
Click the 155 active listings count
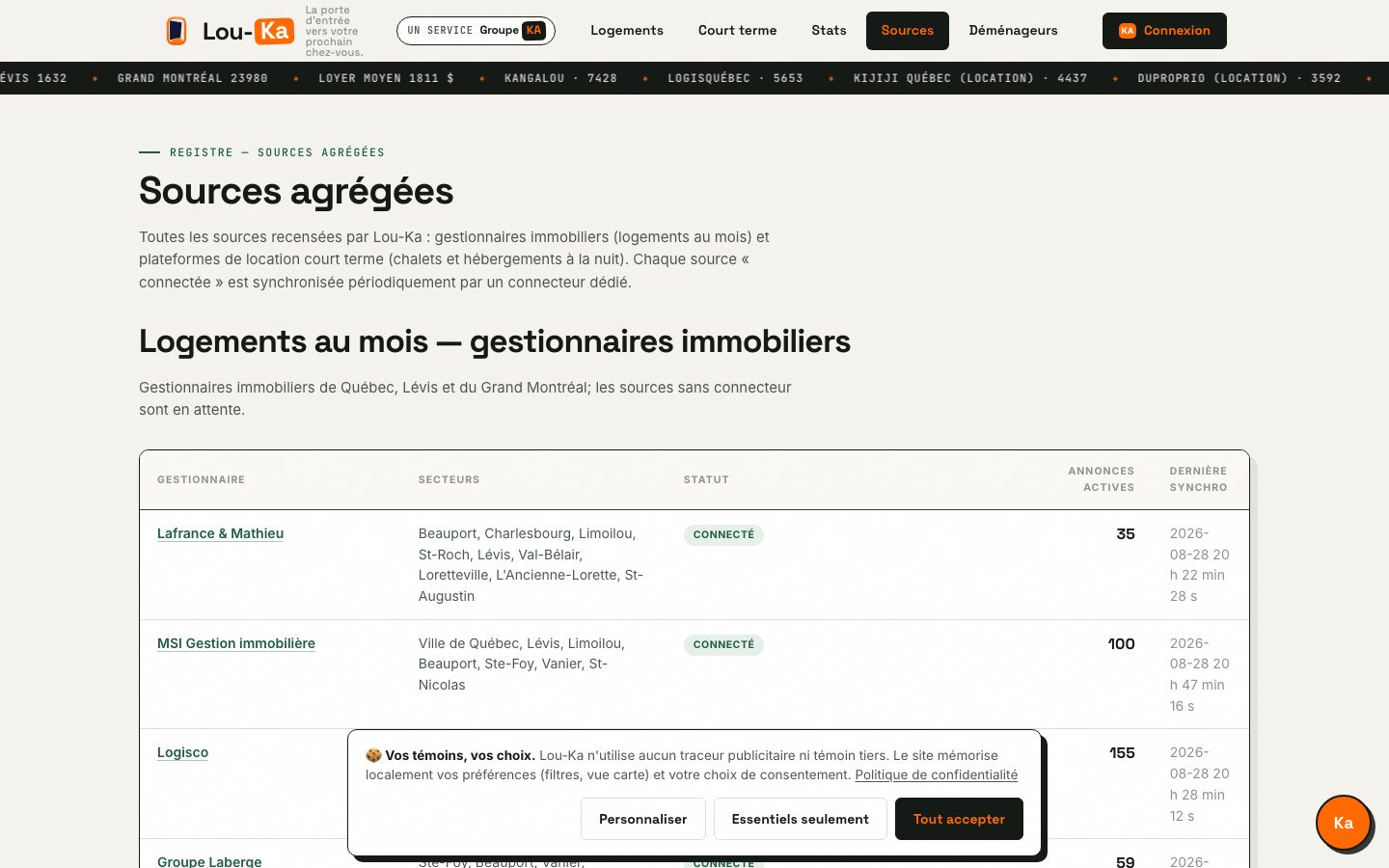pos(1122,752)
